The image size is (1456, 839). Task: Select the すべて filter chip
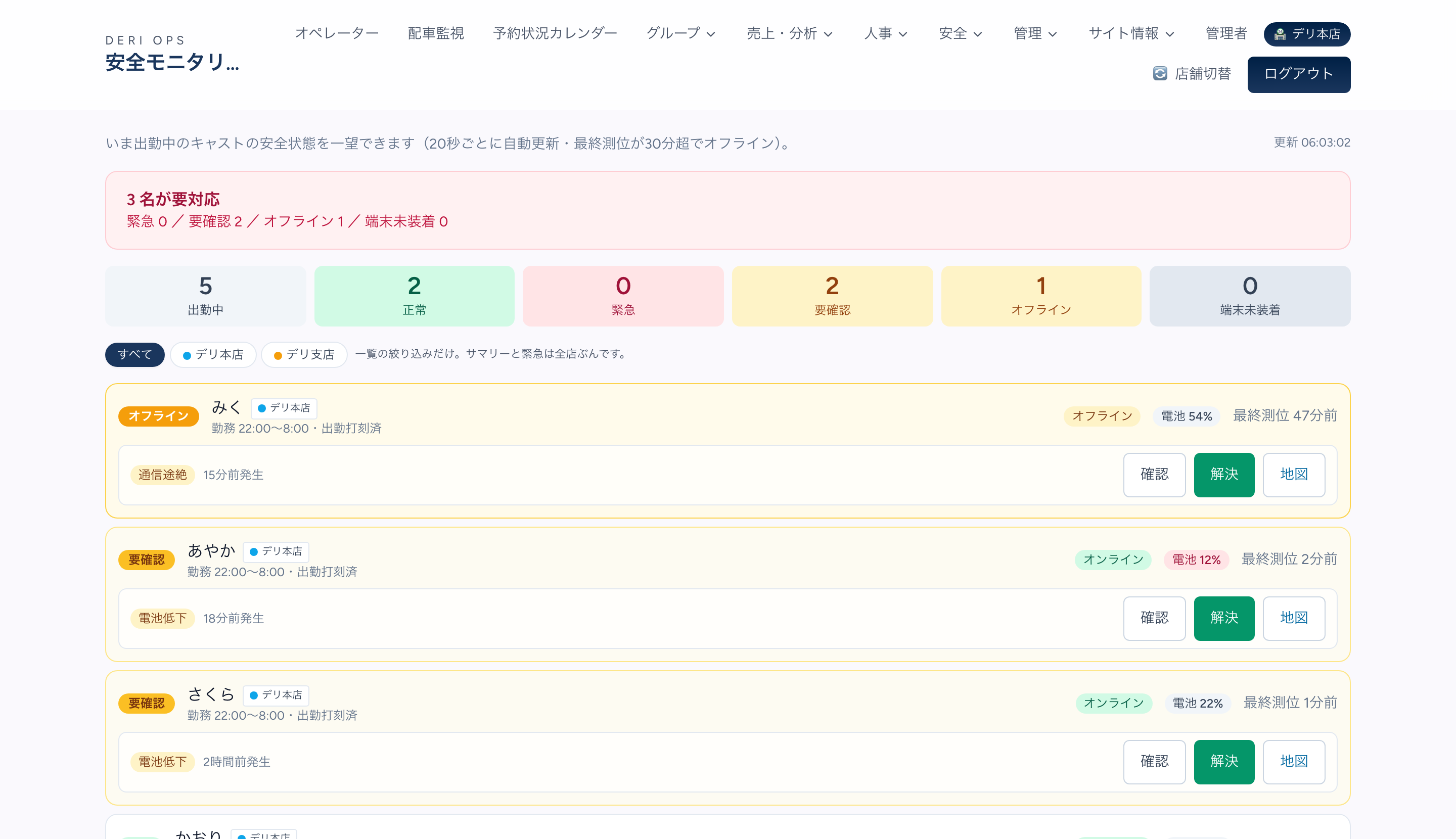pyautogui.click(x=135, y=354)
